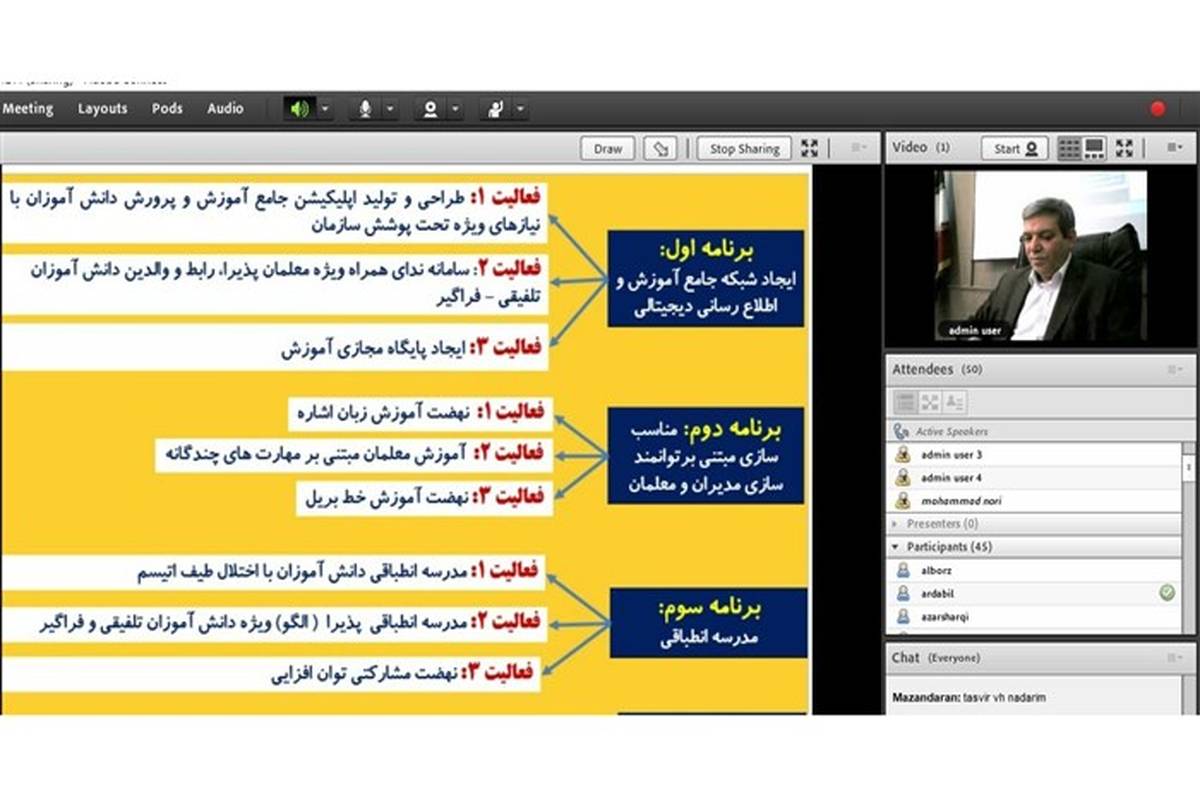Mute the green speaker icon

pos(299,109)
